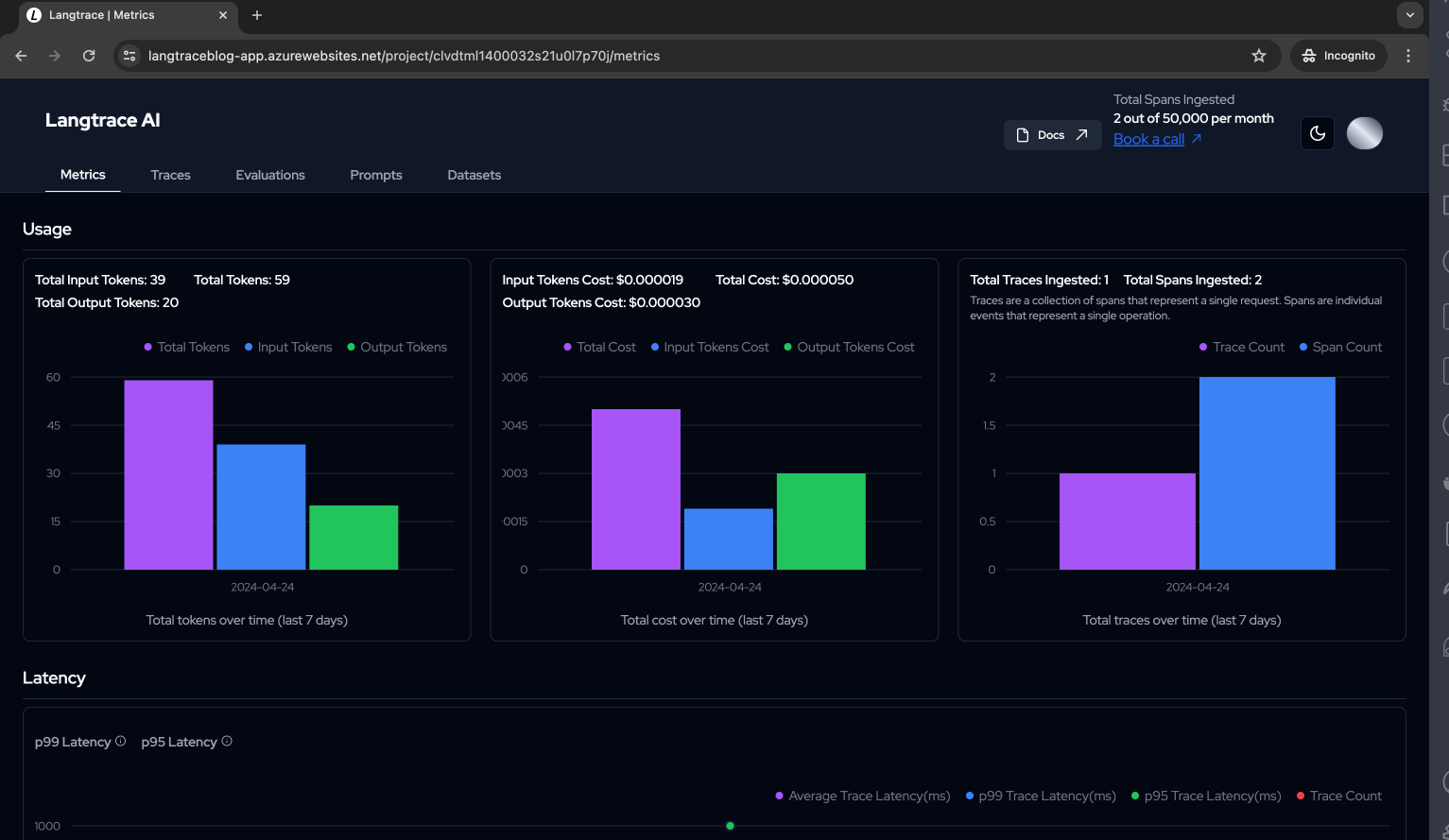Screen dimensions: 1449x840
Task: Click the address bar URL
Action: (404, 56)
